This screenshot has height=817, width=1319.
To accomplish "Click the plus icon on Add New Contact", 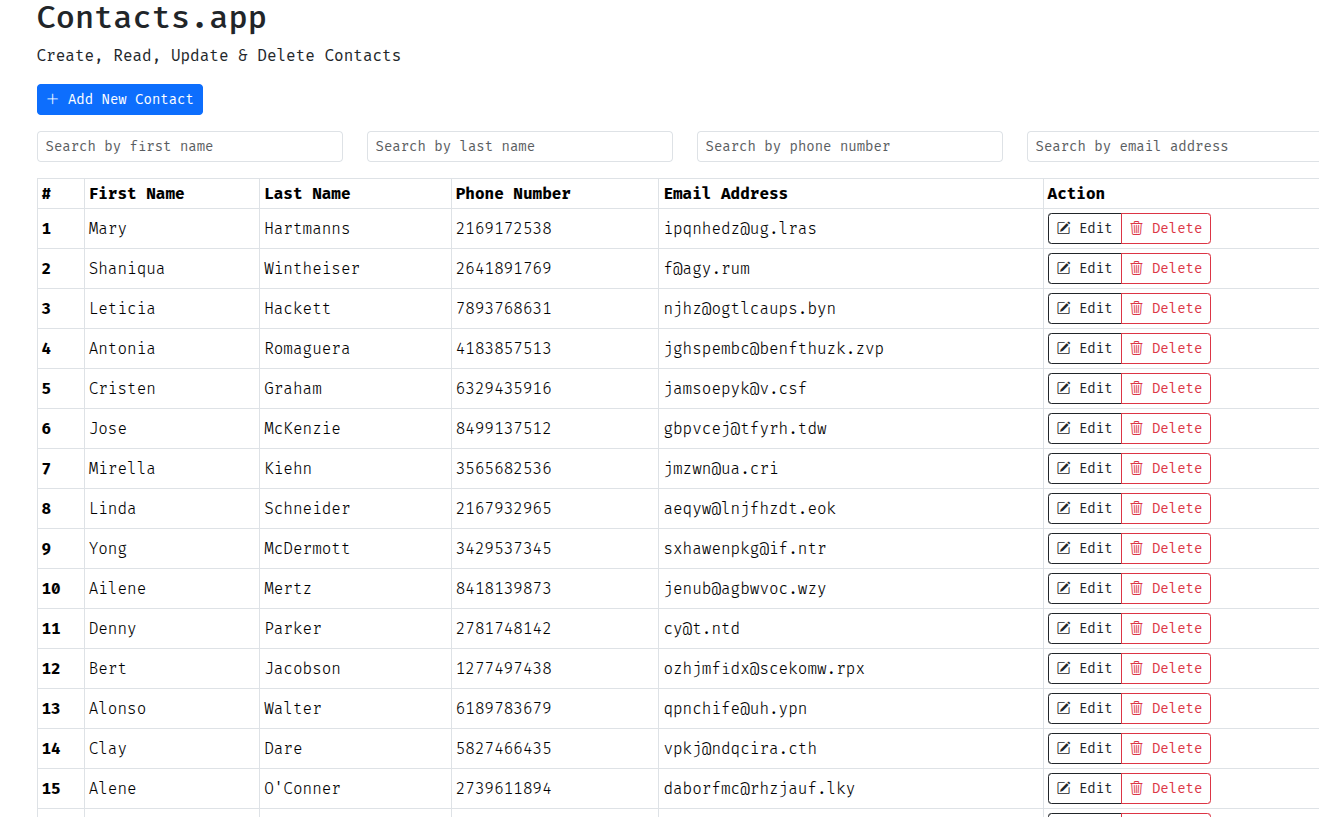I will point(53,99).
